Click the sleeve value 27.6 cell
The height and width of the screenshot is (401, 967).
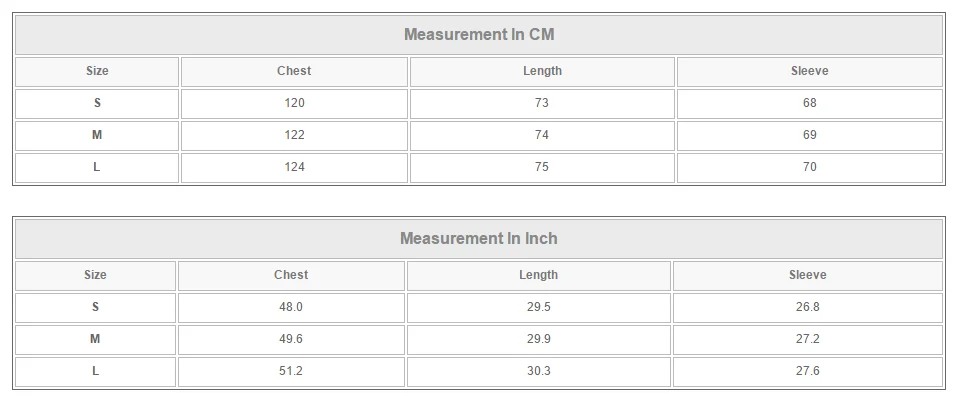pyautogui.click(x=808, y=372)
